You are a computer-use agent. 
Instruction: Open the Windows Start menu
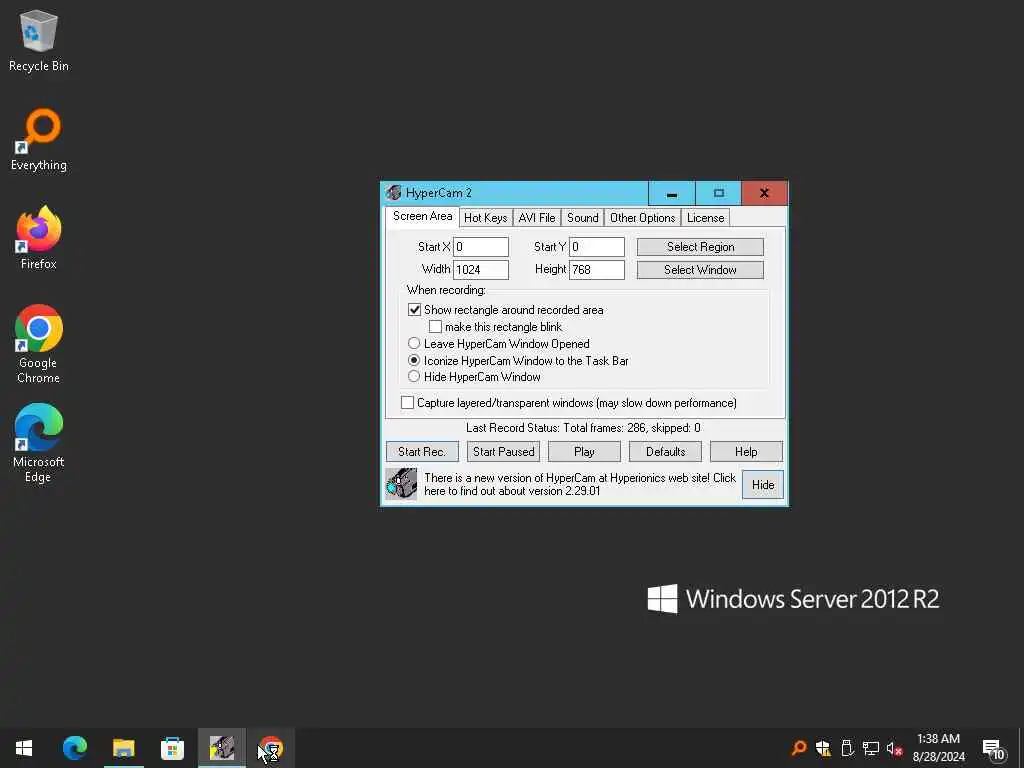(24, 748)
